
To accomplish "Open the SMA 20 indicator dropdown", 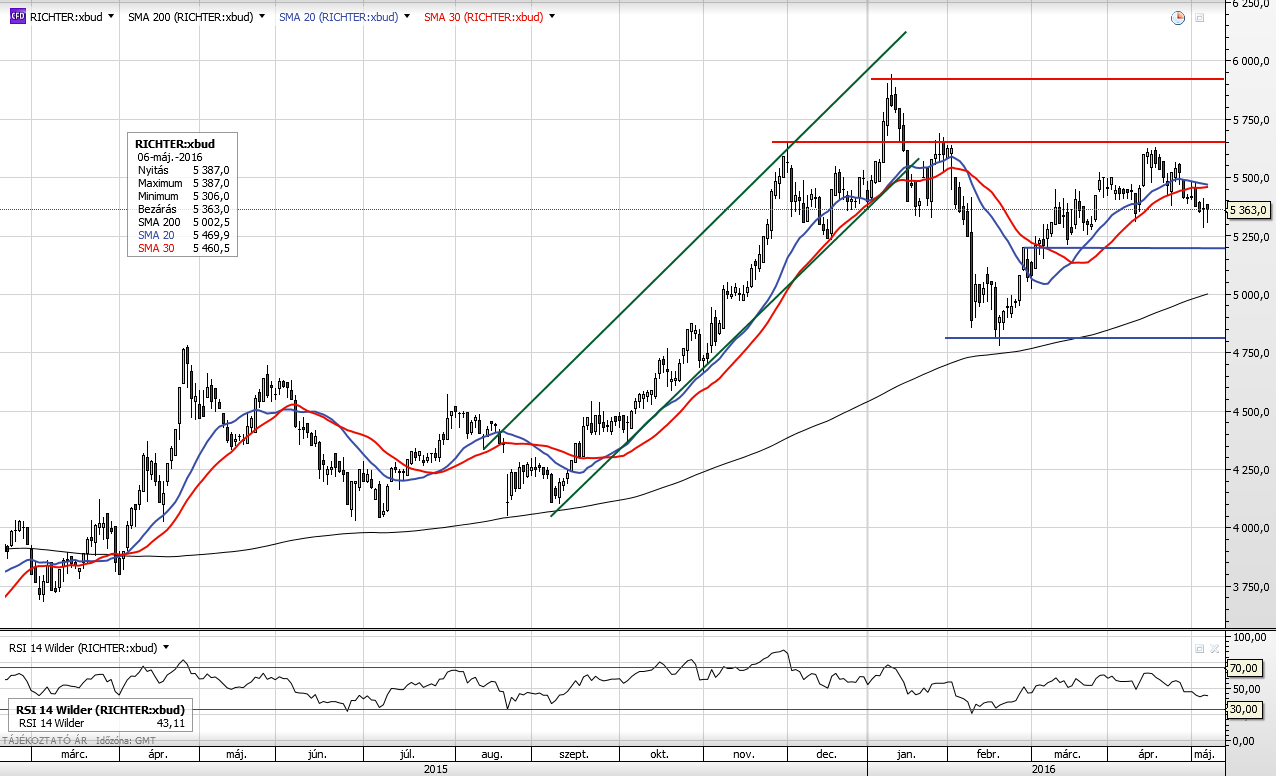I will point(408,17).
